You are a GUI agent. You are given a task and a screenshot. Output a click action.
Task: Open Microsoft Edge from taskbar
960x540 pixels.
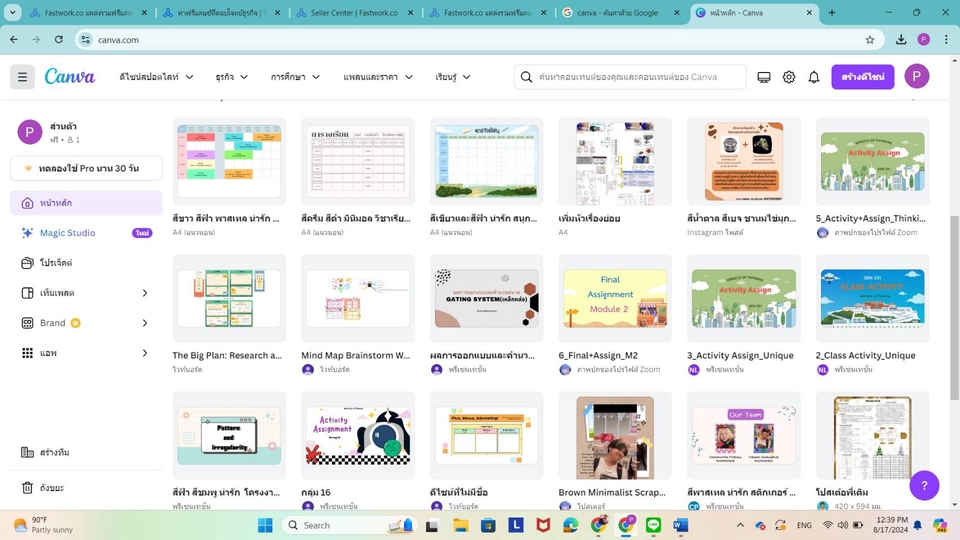point(571,525)
